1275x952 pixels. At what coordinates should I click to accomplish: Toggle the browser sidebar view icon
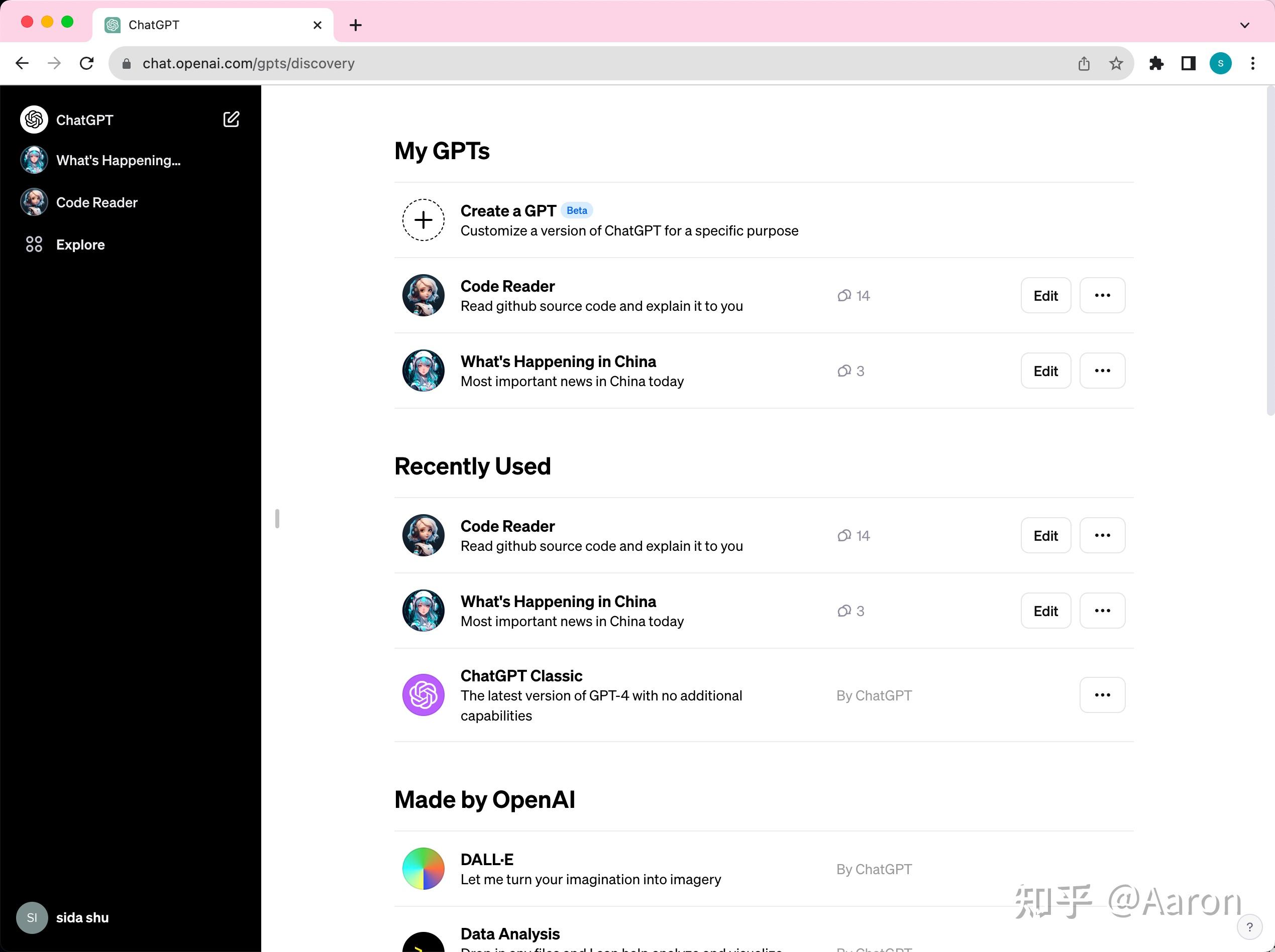tap(1188, 63)
